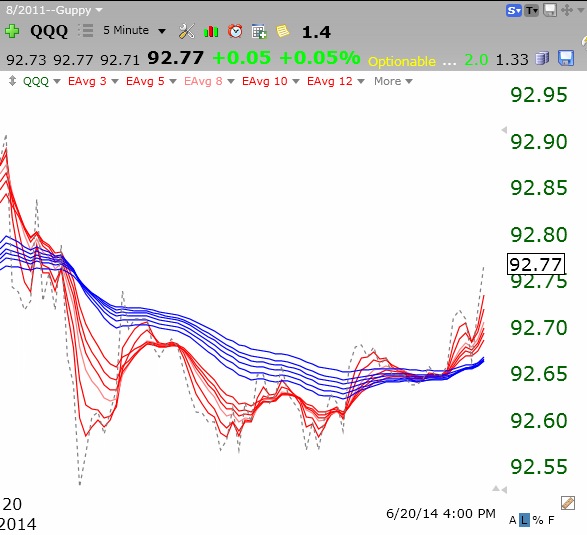
Task: Click the yellow Optionable label
Action: pyautogui.click(x=402, y=61)
